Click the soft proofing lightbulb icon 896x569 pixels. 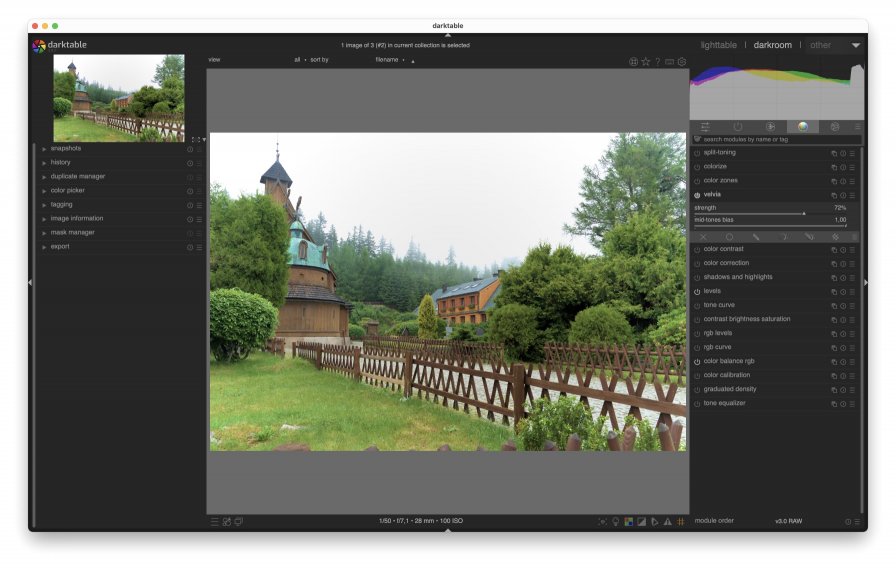click(616, 522)
